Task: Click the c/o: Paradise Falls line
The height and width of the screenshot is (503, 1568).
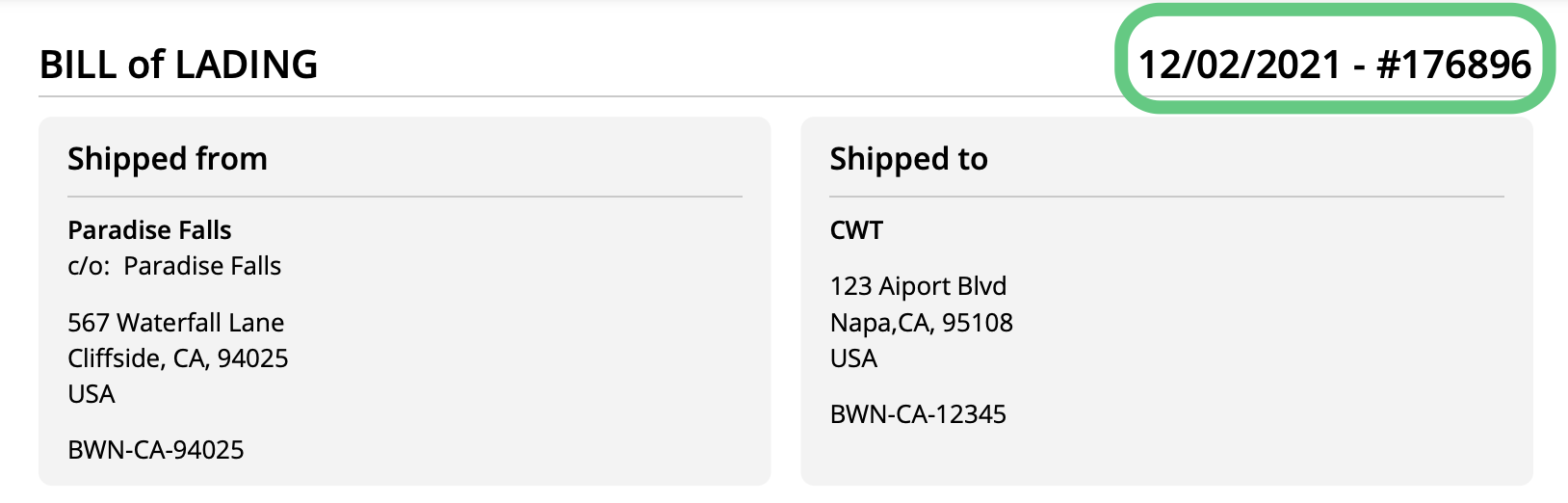Action: point(174,266)
